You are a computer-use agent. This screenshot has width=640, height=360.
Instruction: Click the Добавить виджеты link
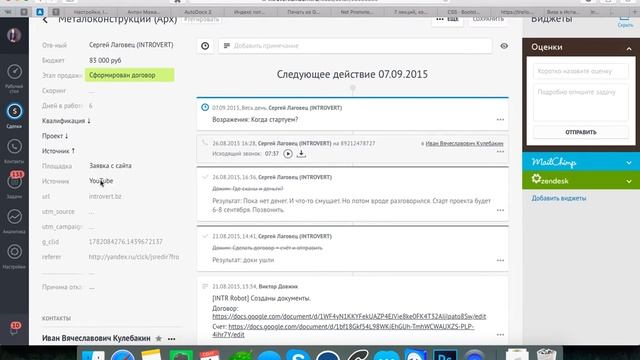pyautogui.click(x=559, y=198)
